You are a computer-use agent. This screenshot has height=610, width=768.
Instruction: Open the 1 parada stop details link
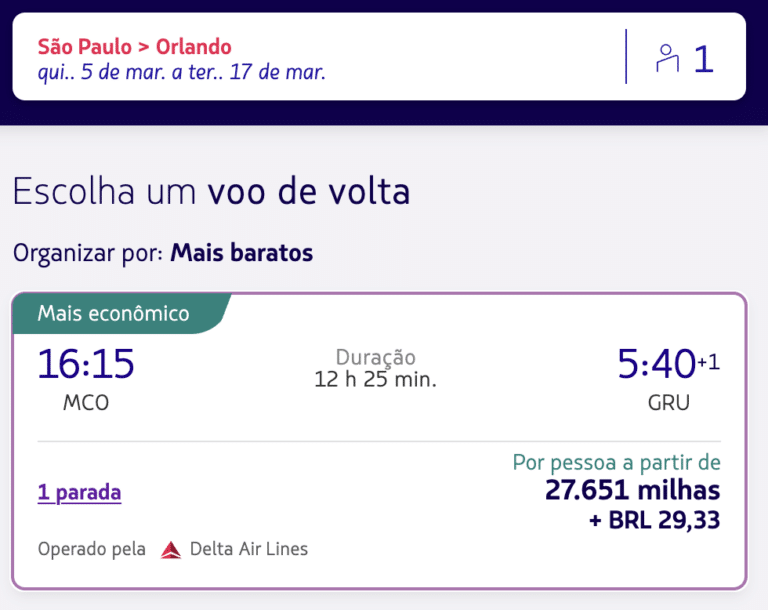pyautogui.click(x=79, y=492)
